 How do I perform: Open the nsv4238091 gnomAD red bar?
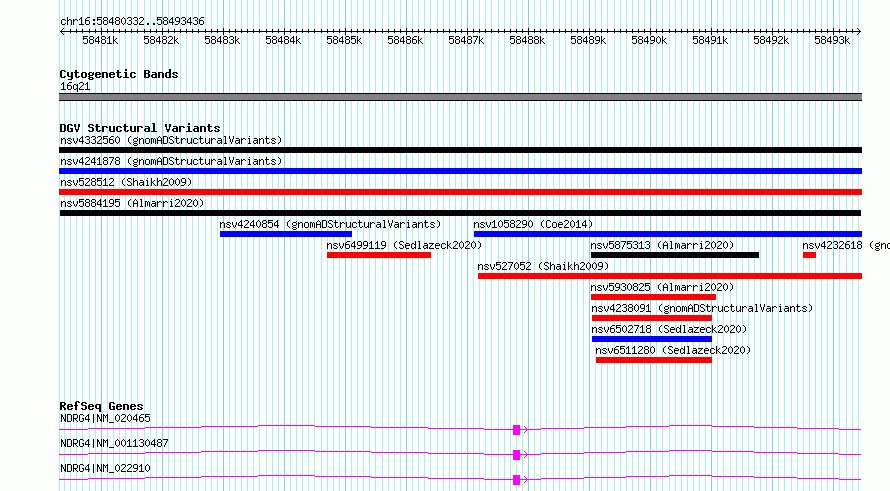[x=652, y=318]
